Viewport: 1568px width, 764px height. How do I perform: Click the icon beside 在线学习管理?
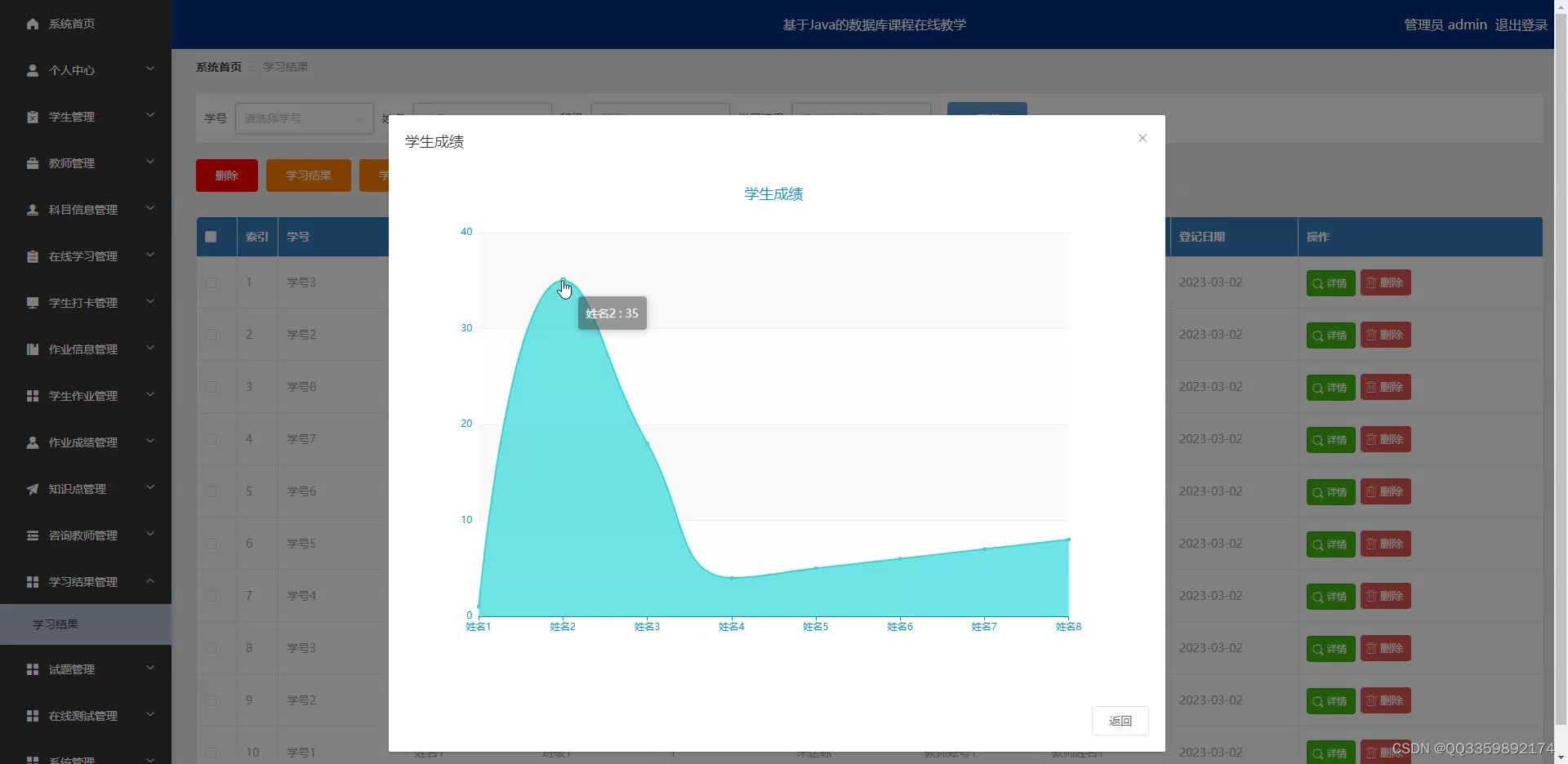pyautogui.click(x=33, y=256)
